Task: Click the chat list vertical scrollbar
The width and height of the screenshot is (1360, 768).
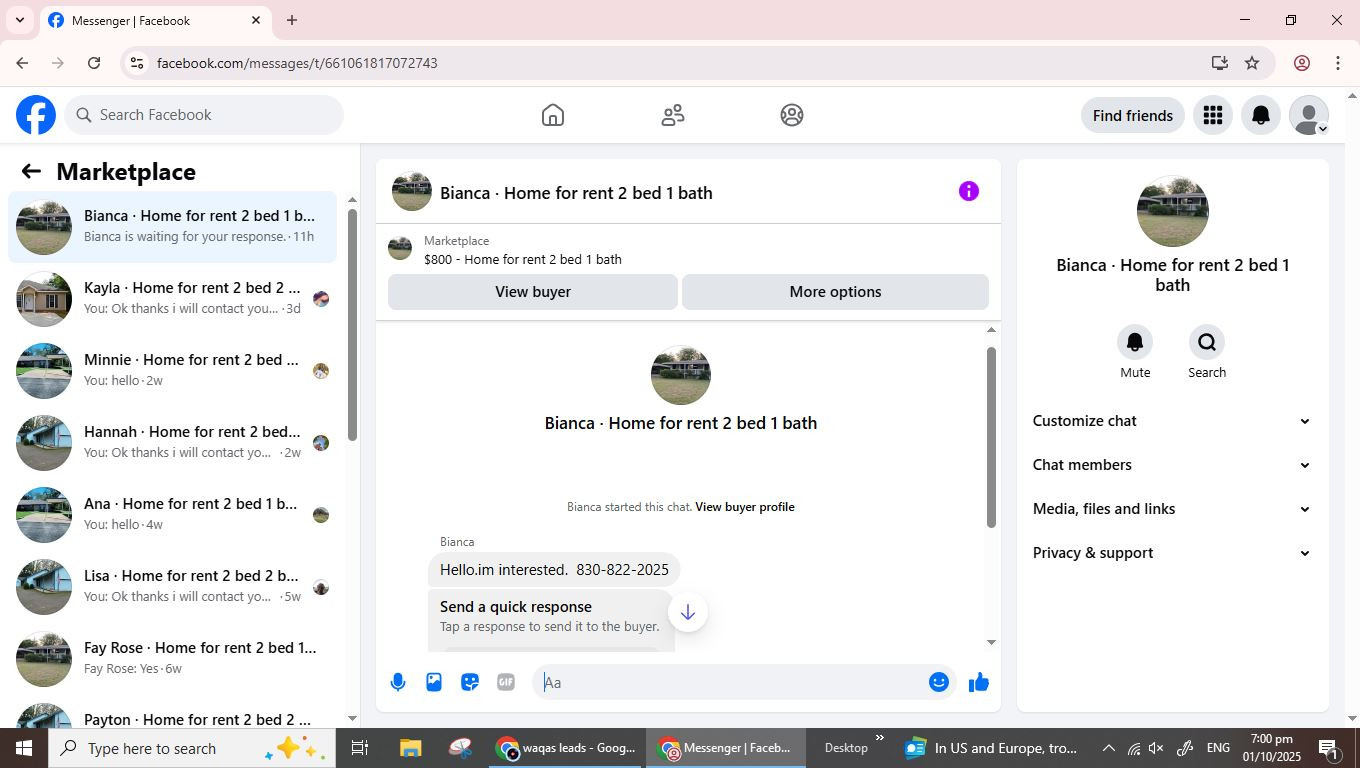Action: point(352,325)
